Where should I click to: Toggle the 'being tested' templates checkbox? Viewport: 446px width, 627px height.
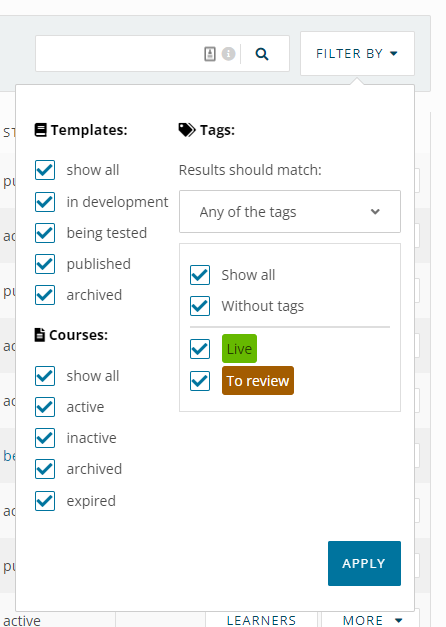(45, 233)
